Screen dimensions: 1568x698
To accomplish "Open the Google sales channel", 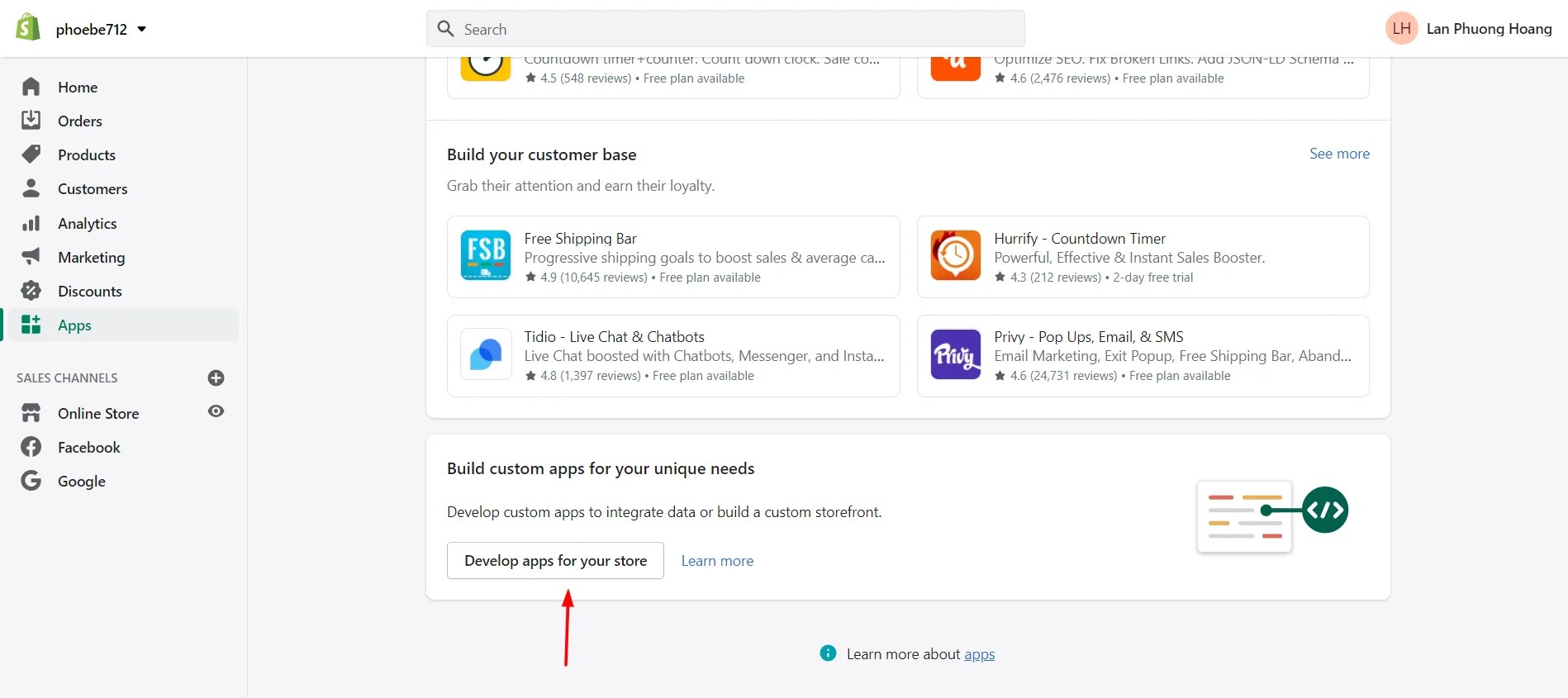I will coord(81,481).
